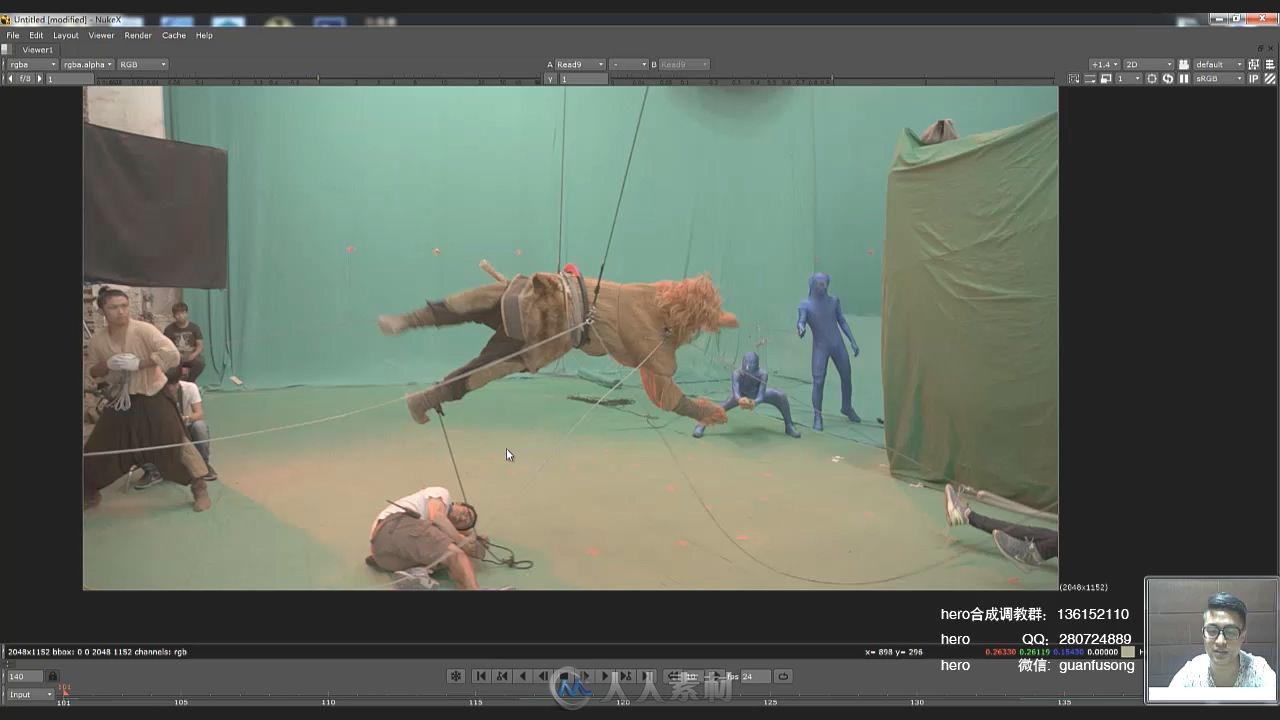Toggle the IP input process button
This screenshot has height=720, width=1280.
tap(1254, 78)
